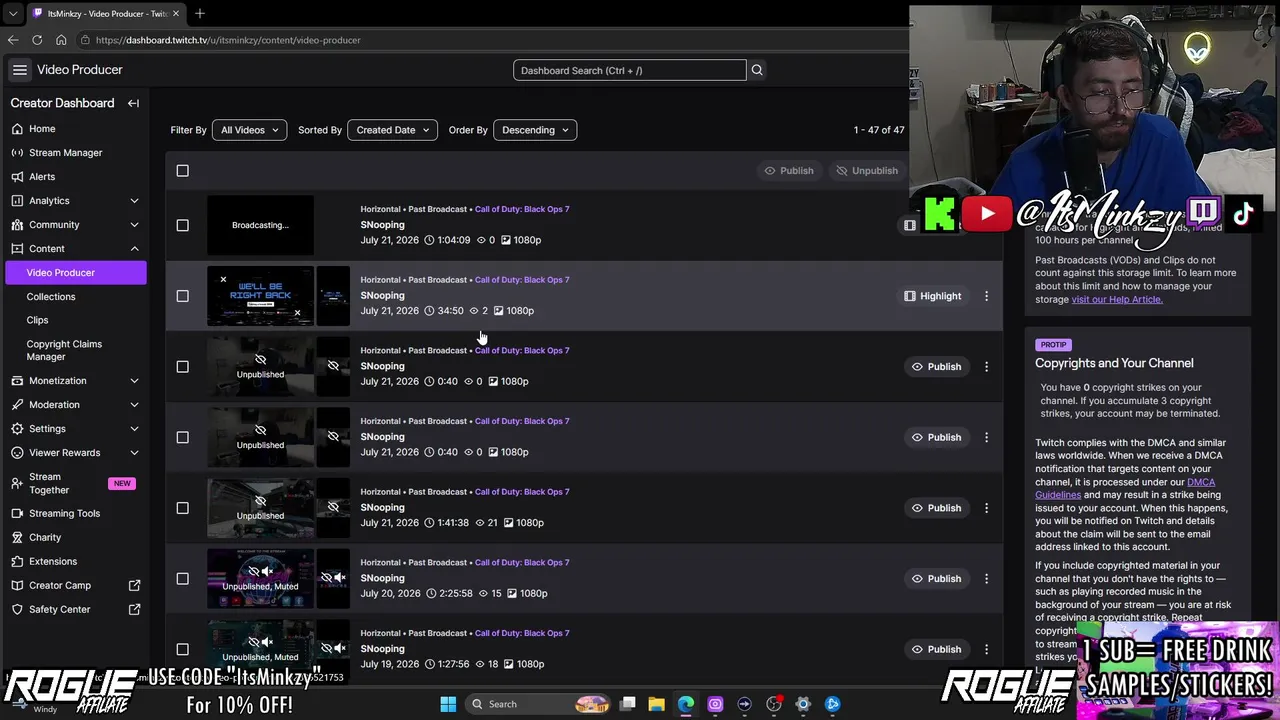Check the box for the 34:50 video
The image size is (1280, 720).
pyautogui.click(x=182, y=296)
